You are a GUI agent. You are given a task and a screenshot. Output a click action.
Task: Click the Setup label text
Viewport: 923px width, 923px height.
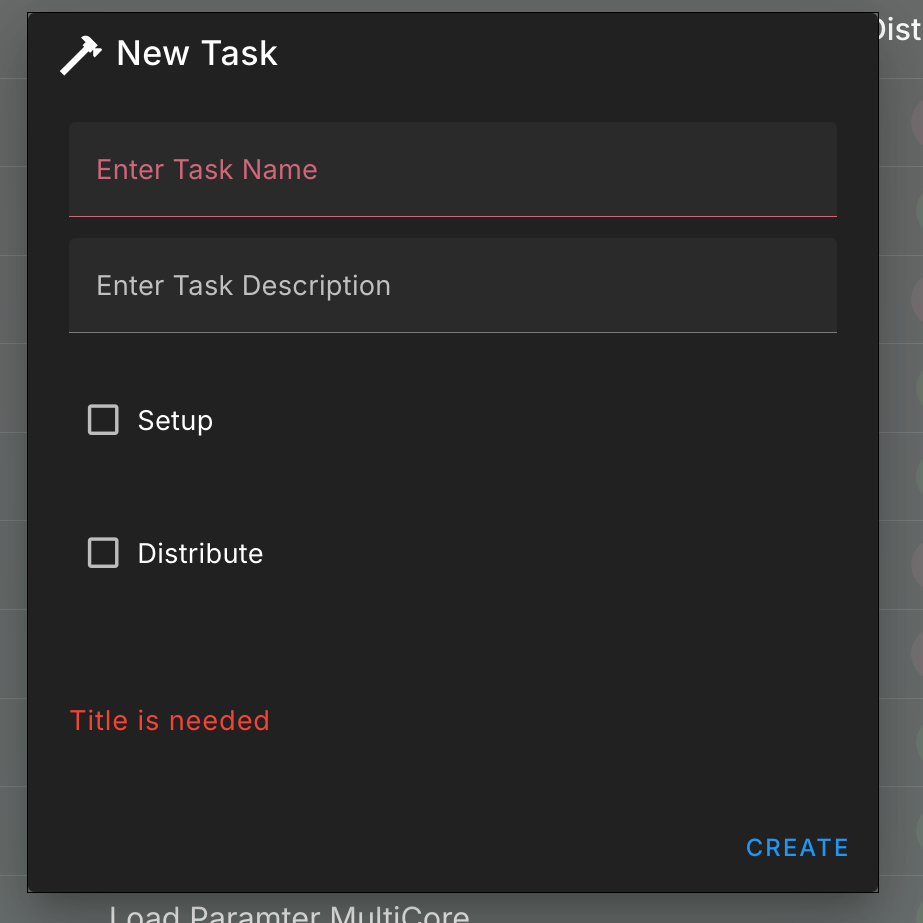[175, 421]
